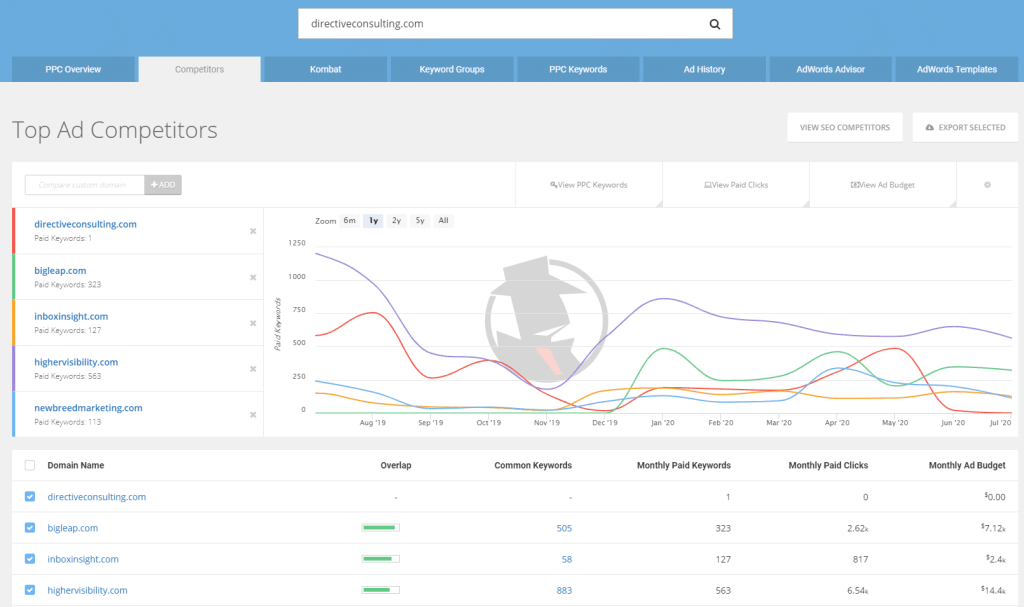Screen dimensions: 1024x607
Task: Open the PPC Overview tab
Action: click(73, 69)
